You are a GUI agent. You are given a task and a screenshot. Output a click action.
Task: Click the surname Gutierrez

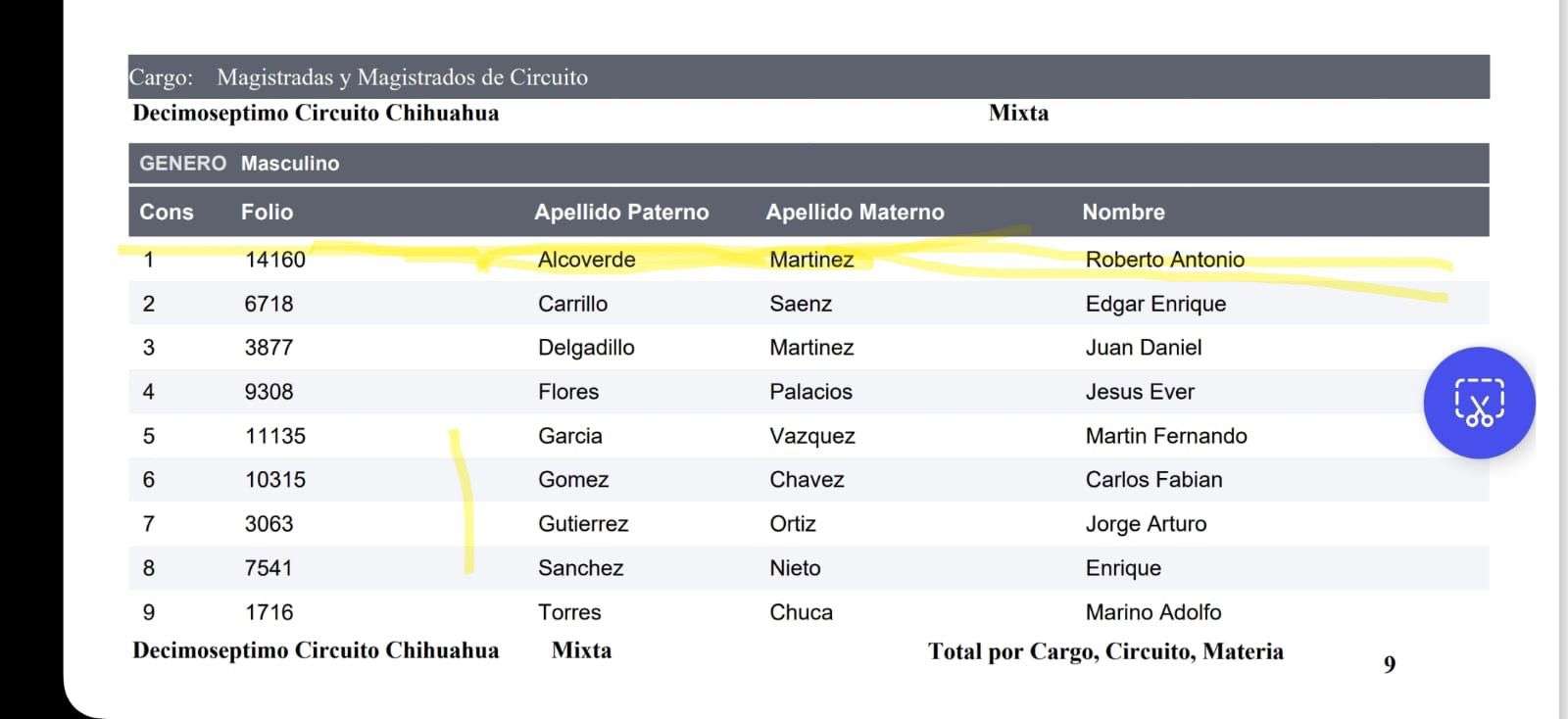coord(583,524)
